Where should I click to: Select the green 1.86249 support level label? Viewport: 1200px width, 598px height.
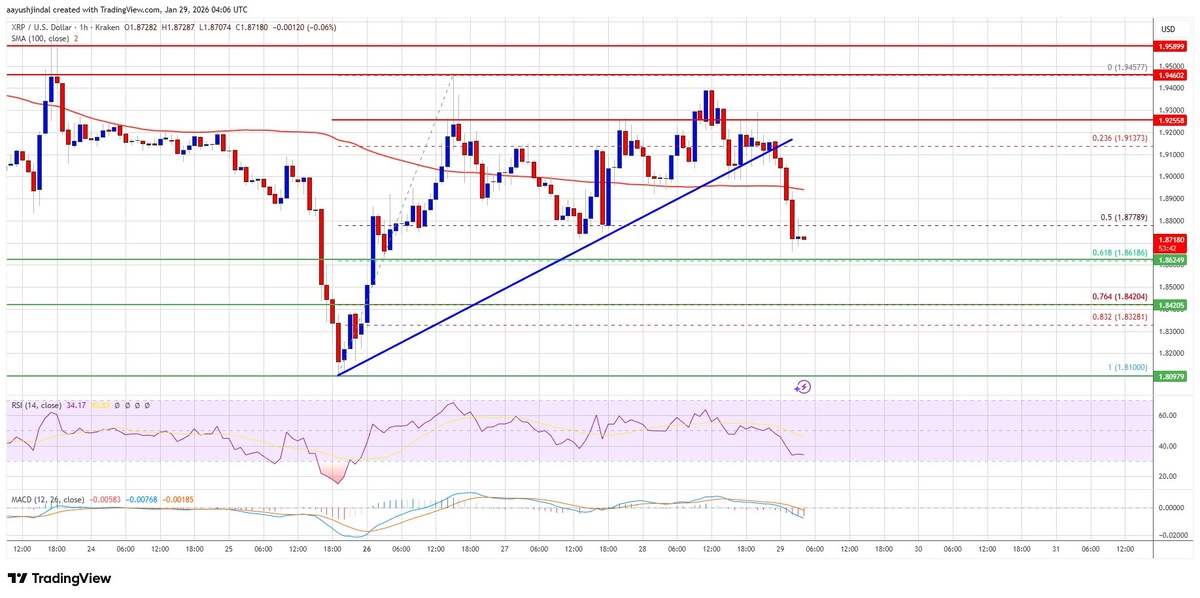pyautogui.click(x=1169, y=260)
